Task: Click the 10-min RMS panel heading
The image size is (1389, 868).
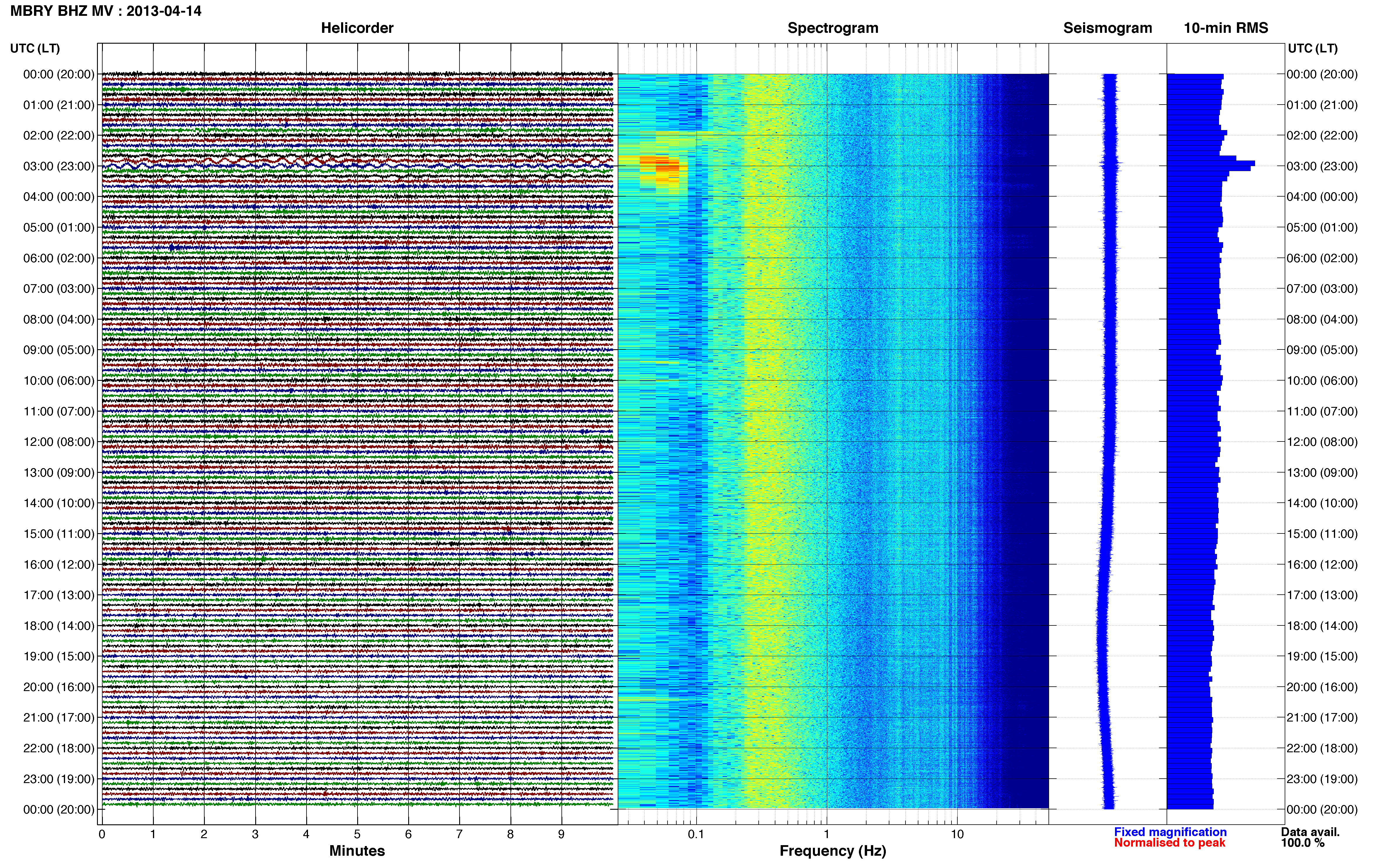Action: click(x=1226, y=28)
